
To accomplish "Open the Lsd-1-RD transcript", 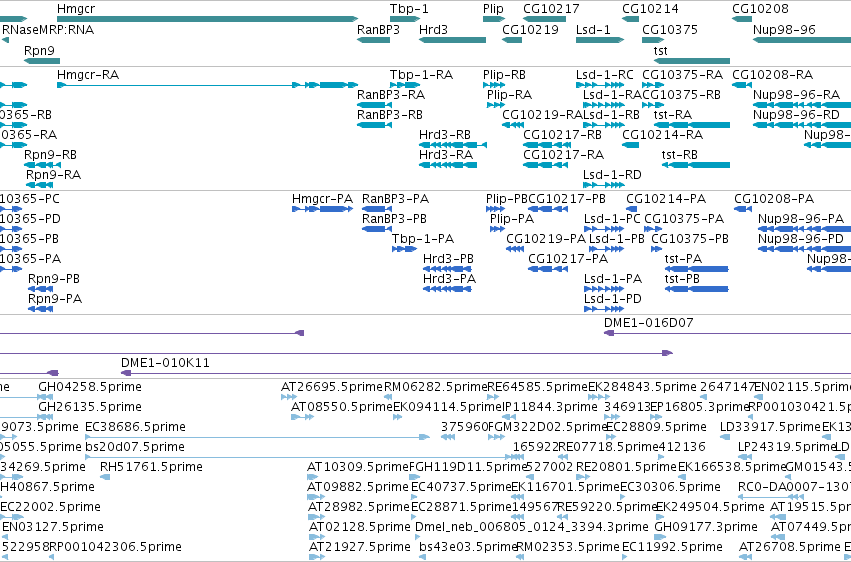I will (x=604, y=185).
